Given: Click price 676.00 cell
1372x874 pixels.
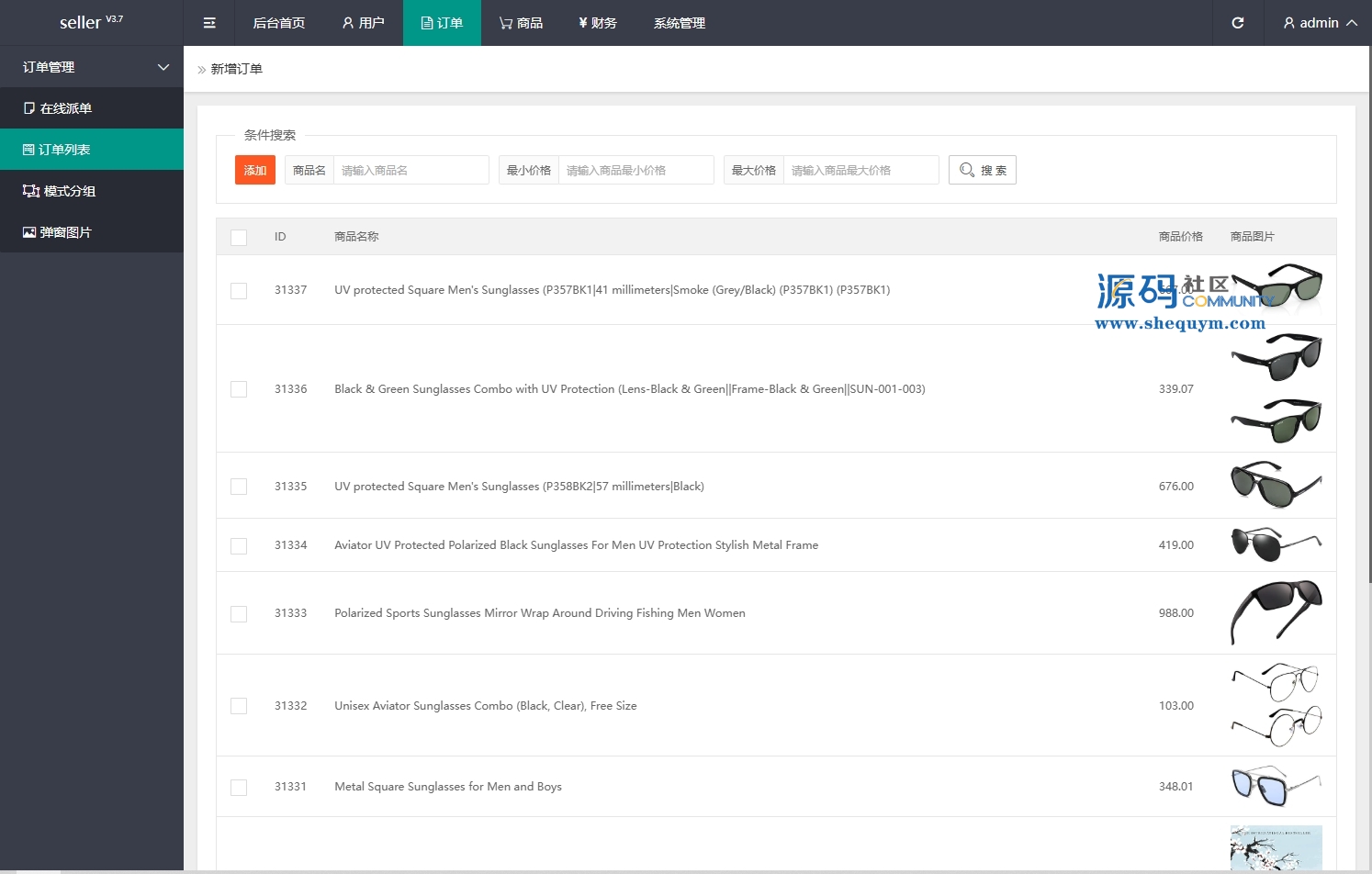Looking at the screenshot, I should 1176,487.
